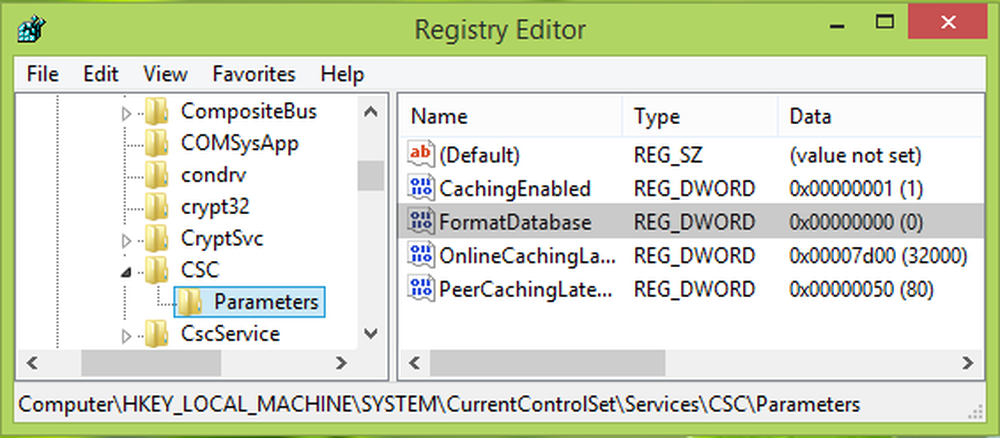Image resolution: width=1000 pixels, height=438 pixels.
Task: Click the values pane horizontal scrollbar right arrow
Action: 968,363
